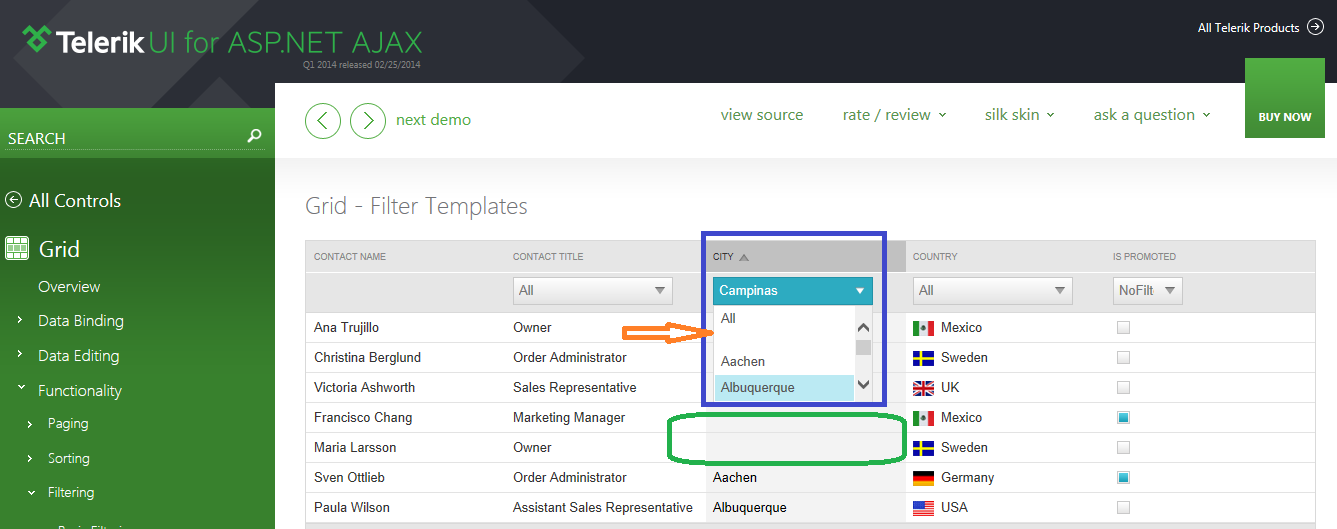The image size is (1337, 529).
Task: Click the All Telerik Products arrow icon
Action: pos(1316,27)
